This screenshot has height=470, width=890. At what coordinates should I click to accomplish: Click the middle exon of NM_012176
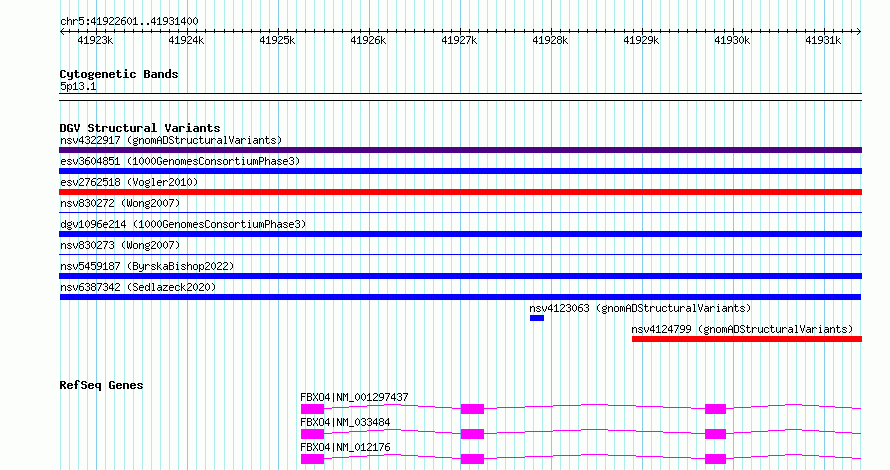click(472, 459)
